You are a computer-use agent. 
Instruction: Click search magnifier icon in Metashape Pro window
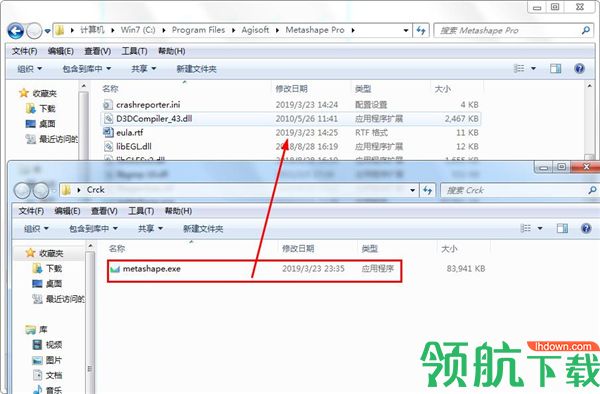[x=585, y=30]
